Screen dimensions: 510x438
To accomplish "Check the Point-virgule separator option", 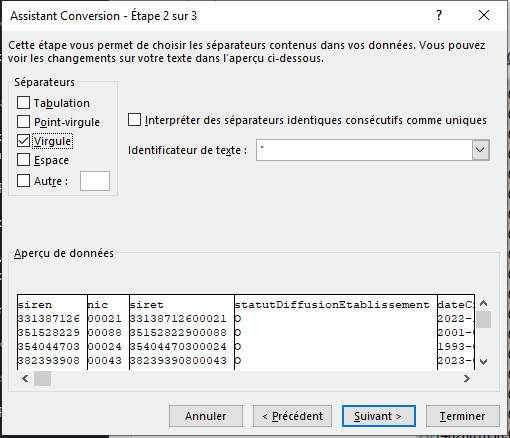I will pyautogui.click(x=23, y=122).
